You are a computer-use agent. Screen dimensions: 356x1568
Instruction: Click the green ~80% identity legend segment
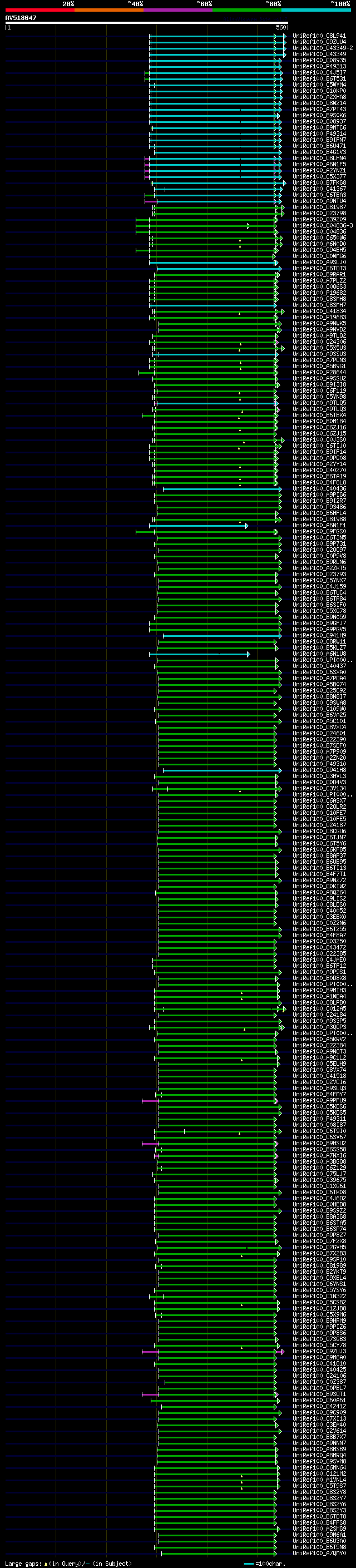coord(247,11)
